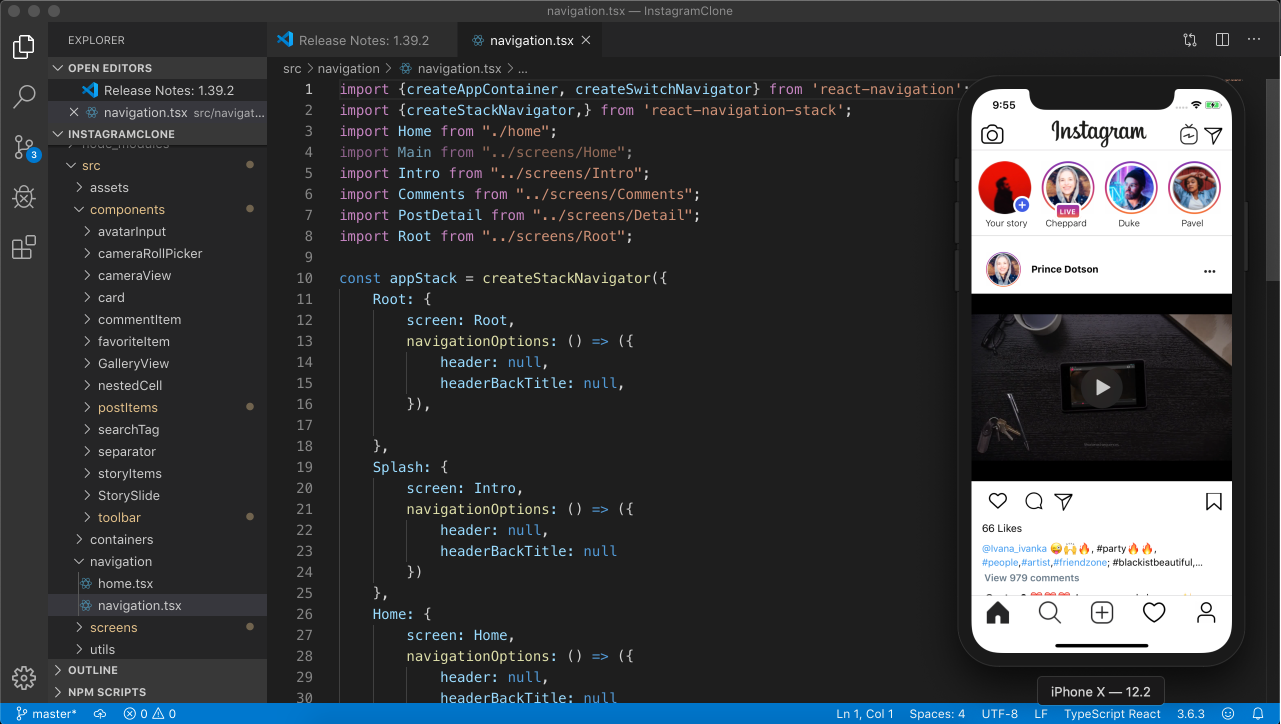Toggle the editor split layout icon
This screenshot has width=1281, height=724.
click(x=1221, y=39)
